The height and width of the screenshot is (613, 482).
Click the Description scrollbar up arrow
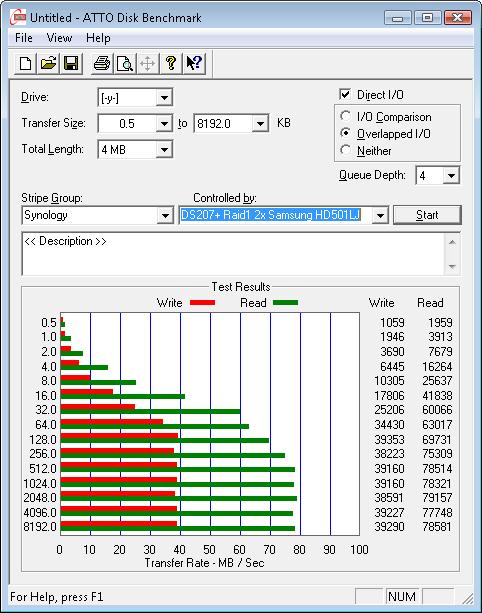[x=452, y=242]
